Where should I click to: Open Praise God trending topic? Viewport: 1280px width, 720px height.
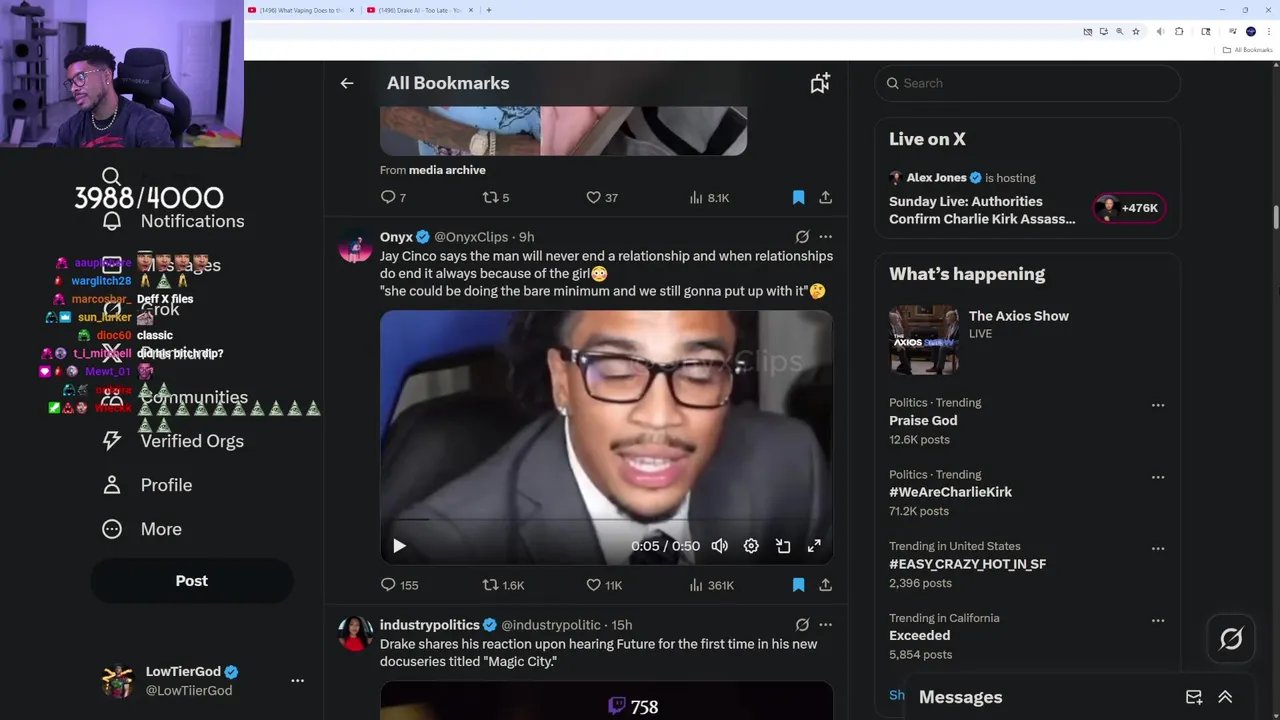point(923,421)
